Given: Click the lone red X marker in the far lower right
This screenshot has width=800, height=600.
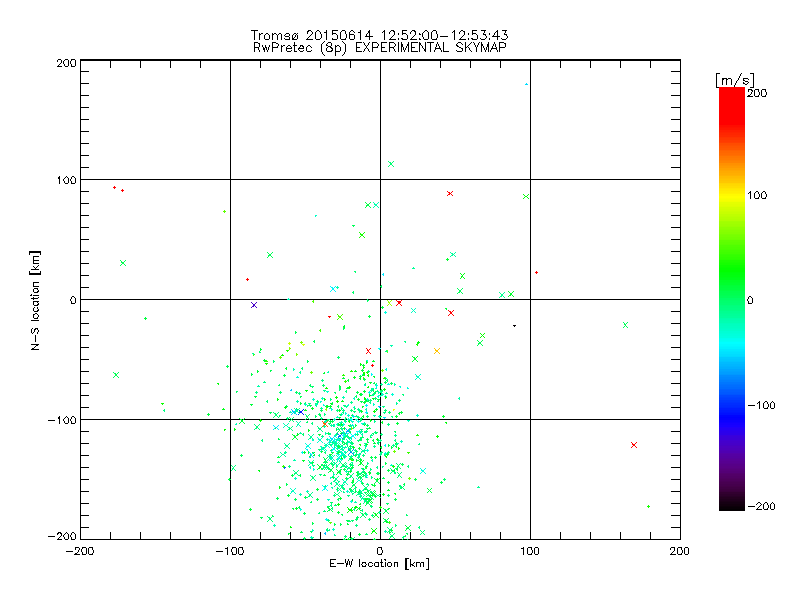Looking at the screenshot, I should pyautogui.click(x=634, y=445).
